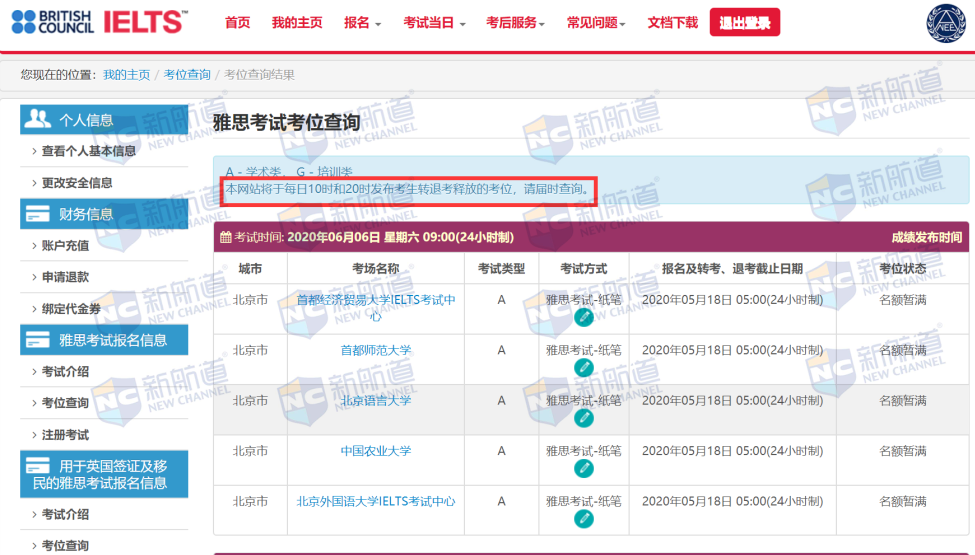The height and width of the screenshot is (555, 975).
Task: Open the 考试当日 dropdown menu
Action: point(434,23)
